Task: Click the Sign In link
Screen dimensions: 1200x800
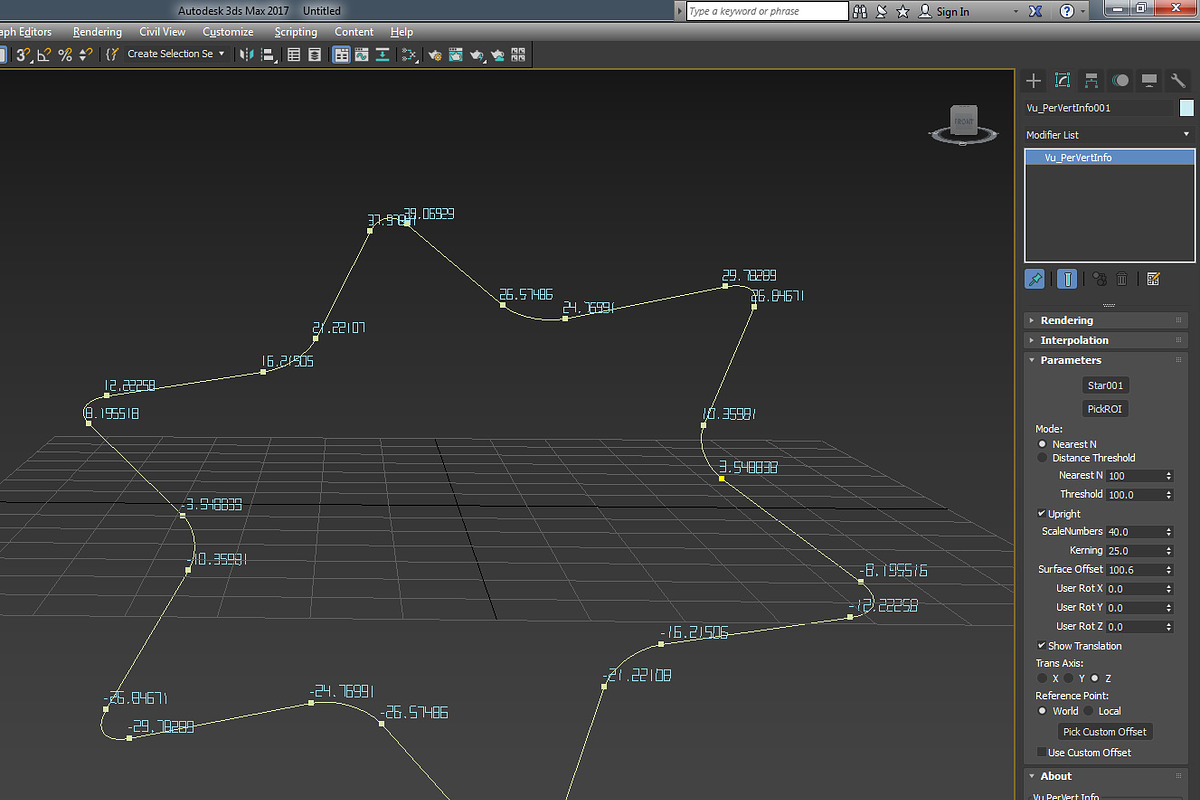Action: (953, 11)
